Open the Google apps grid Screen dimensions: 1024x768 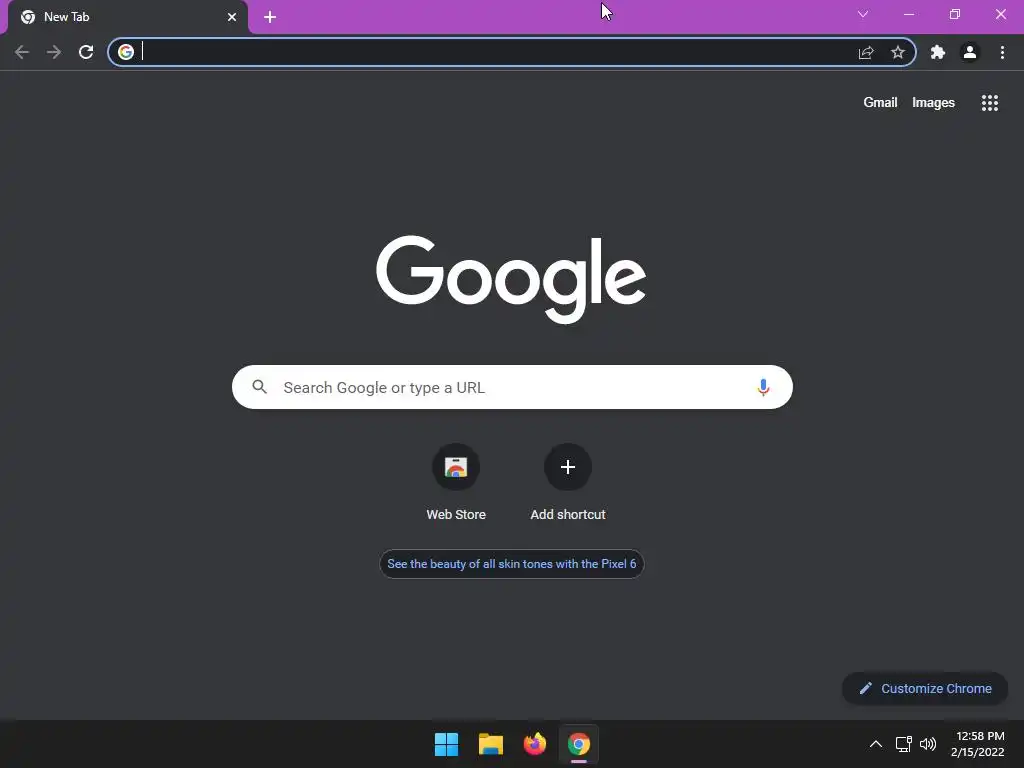pos(990,103)
